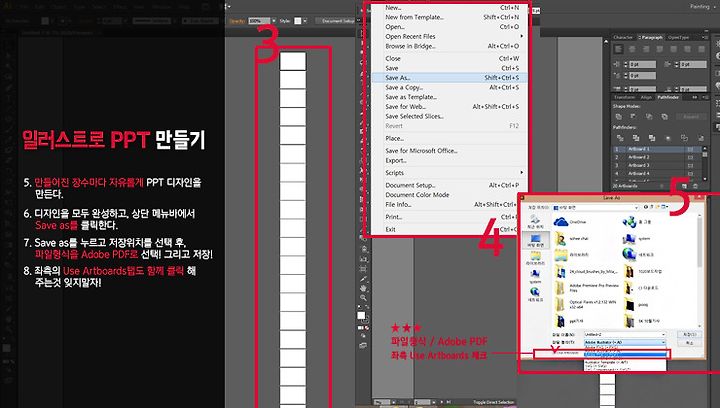Click the Pathfinder Expand button
Screen dimensions: 720x408
click(x=691, y=117)
